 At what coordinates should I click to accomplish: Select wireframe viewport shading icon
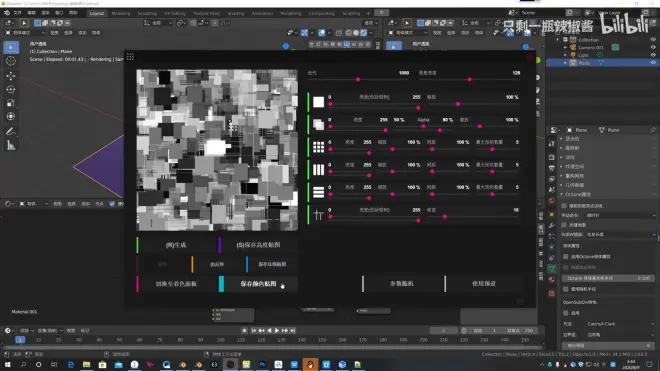348,32
